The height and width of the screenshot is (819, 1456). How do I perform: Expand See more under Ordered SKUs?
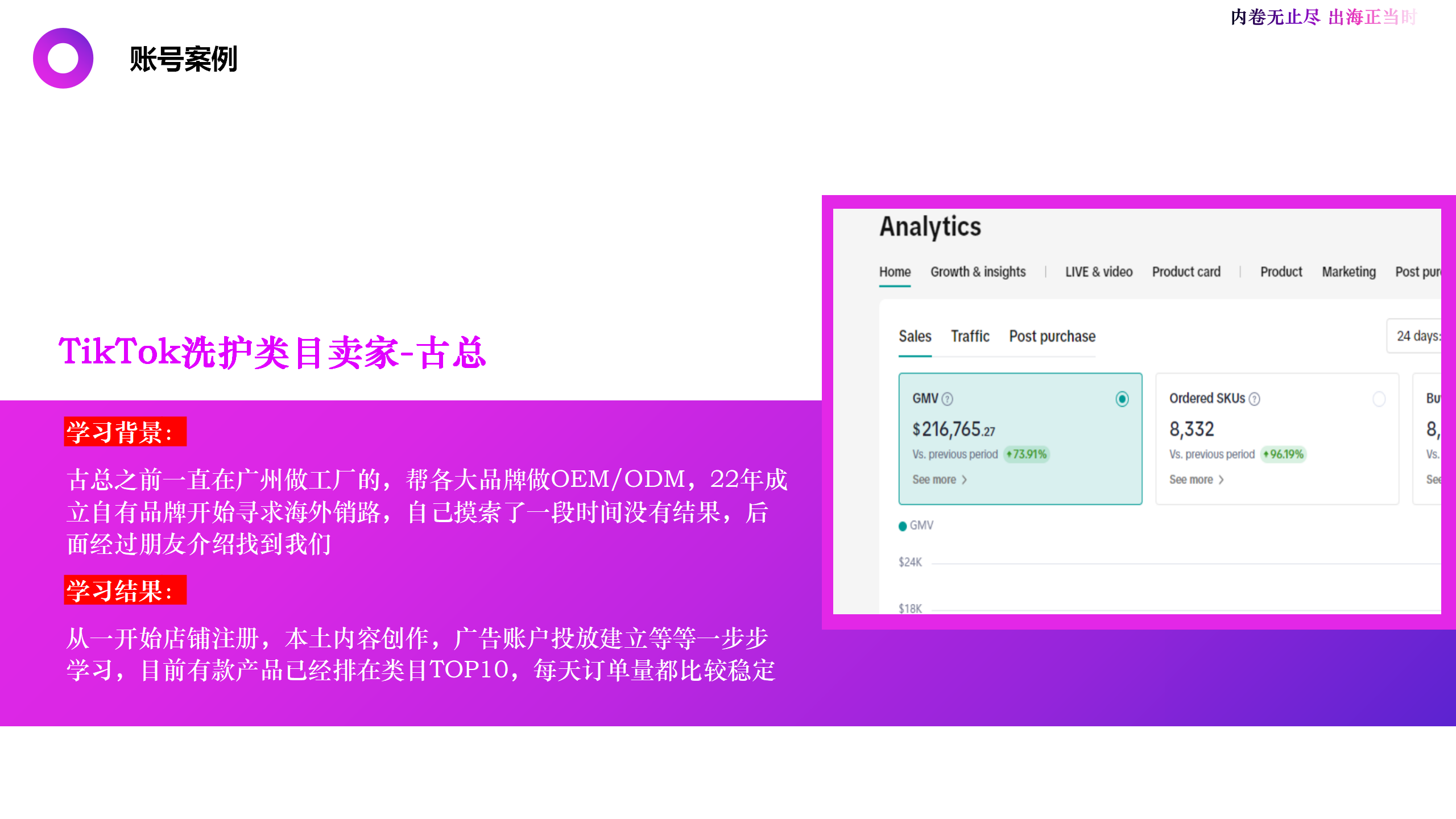(1197, 479)
